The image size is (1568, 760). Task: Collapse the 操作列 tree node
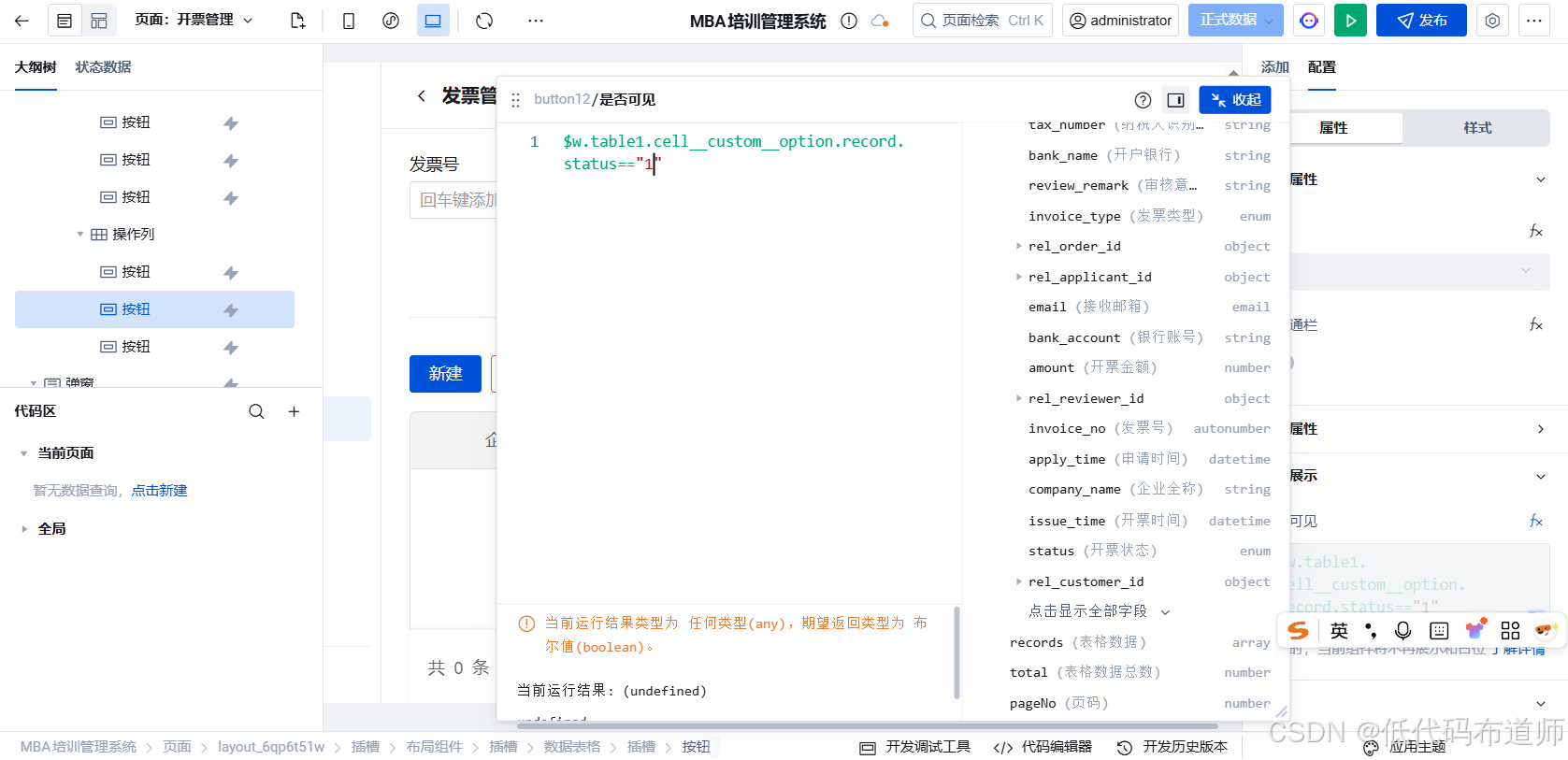pos(80,235)
